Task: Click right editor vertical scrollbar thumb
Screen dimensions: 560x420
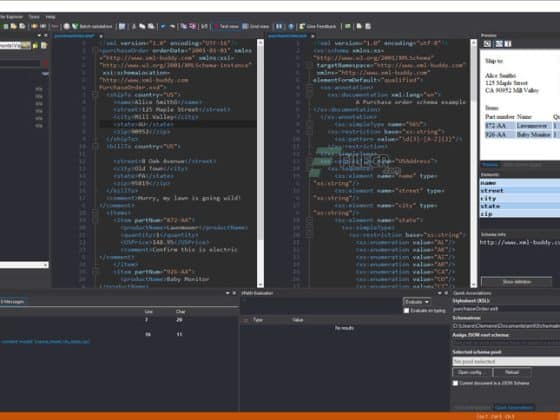Action: (474, 74)
